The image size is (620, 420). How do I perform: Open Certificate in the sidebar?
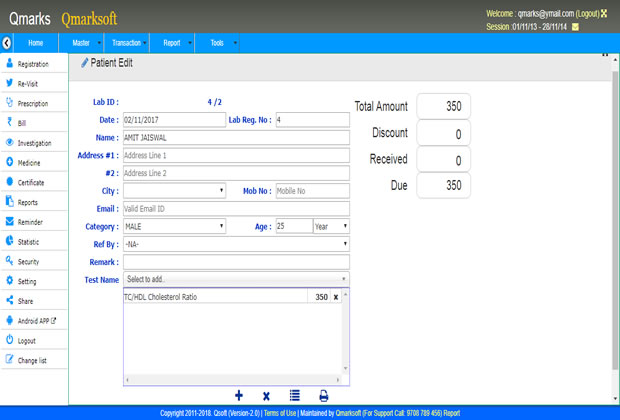tap(33, 182)
